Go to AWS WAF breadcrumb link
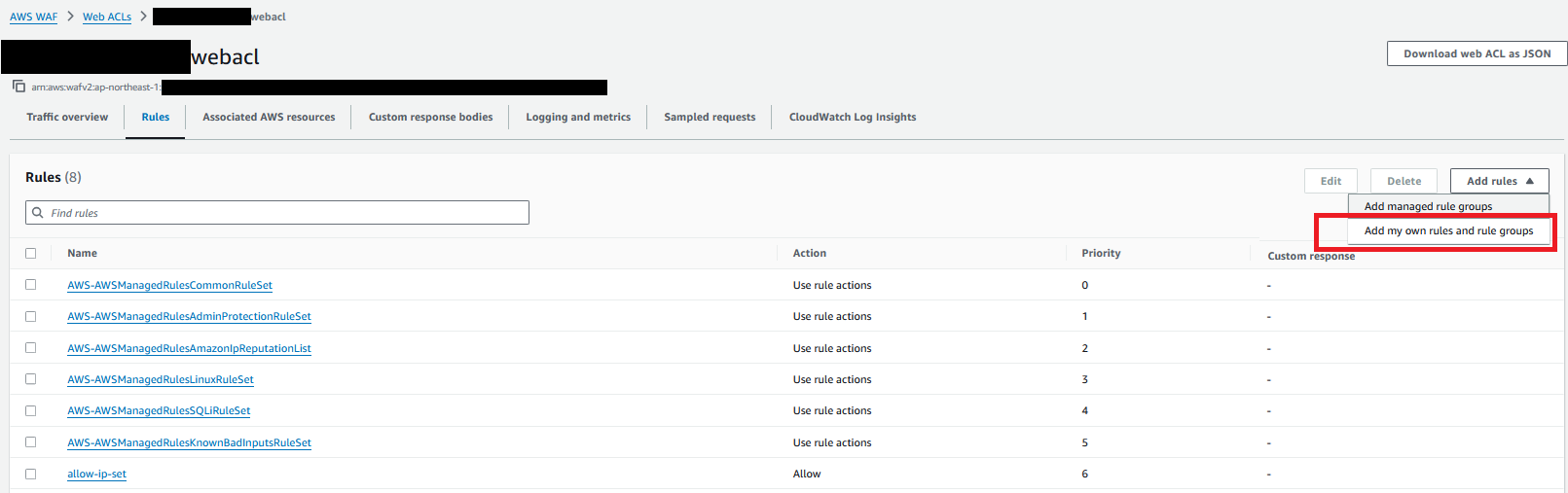Viewport: 1568px width, 493px height. pyautogui.click(x=33, y=17)
